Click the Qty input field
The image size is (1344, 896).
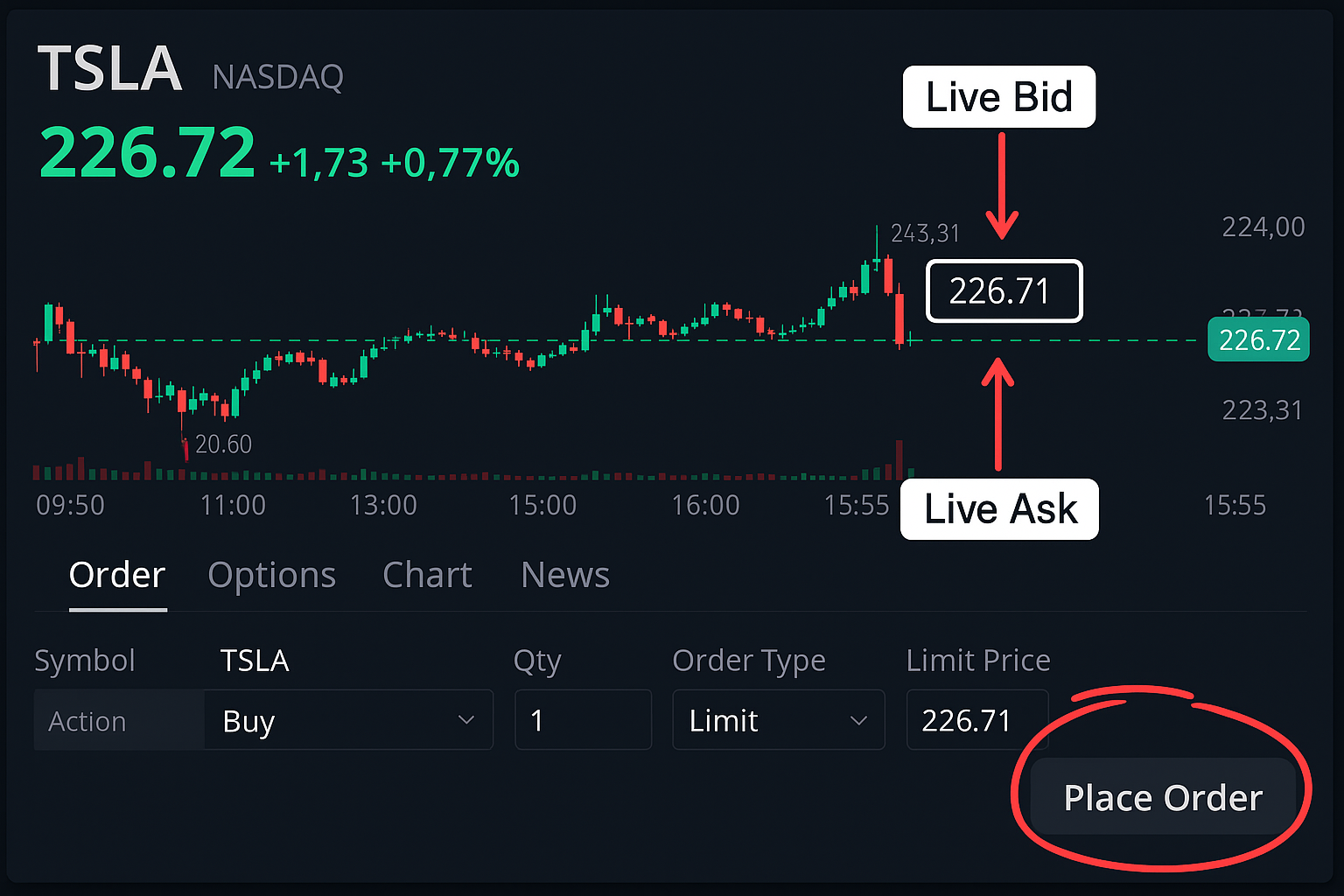[x=583, y=720]
